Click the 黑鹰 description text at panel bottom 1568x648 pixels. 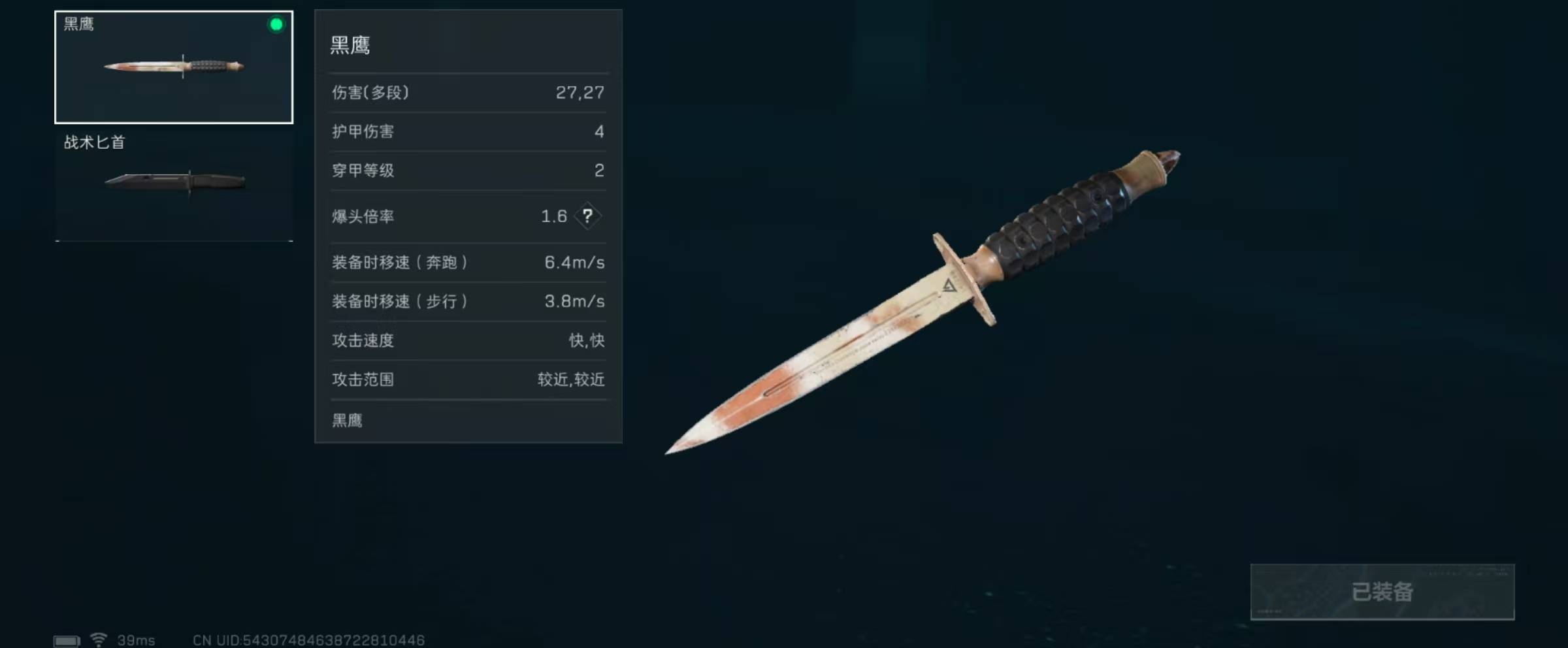(x=347, y=421)
